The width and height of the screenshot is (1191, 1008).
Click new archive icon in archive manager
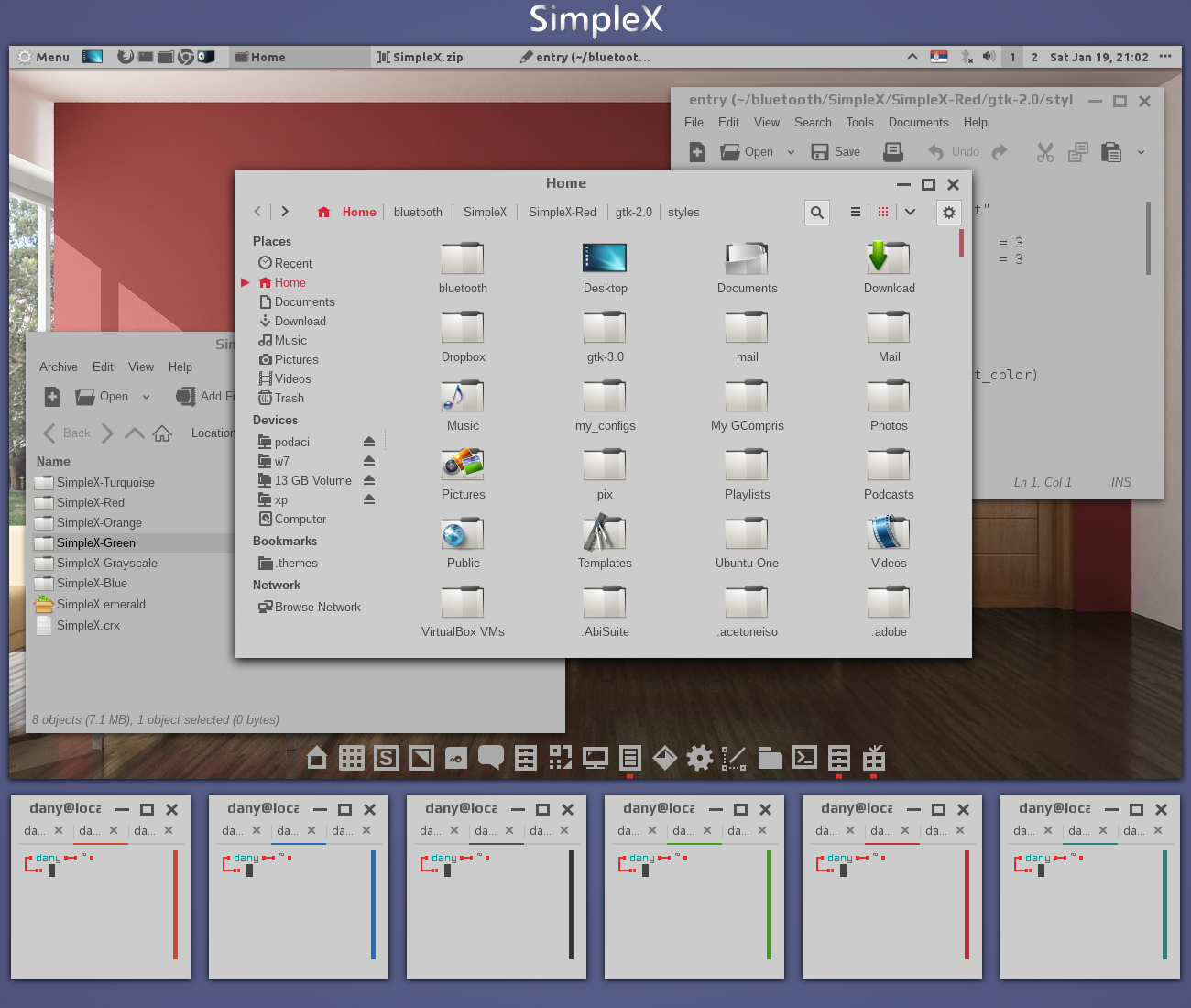[52, 397]
